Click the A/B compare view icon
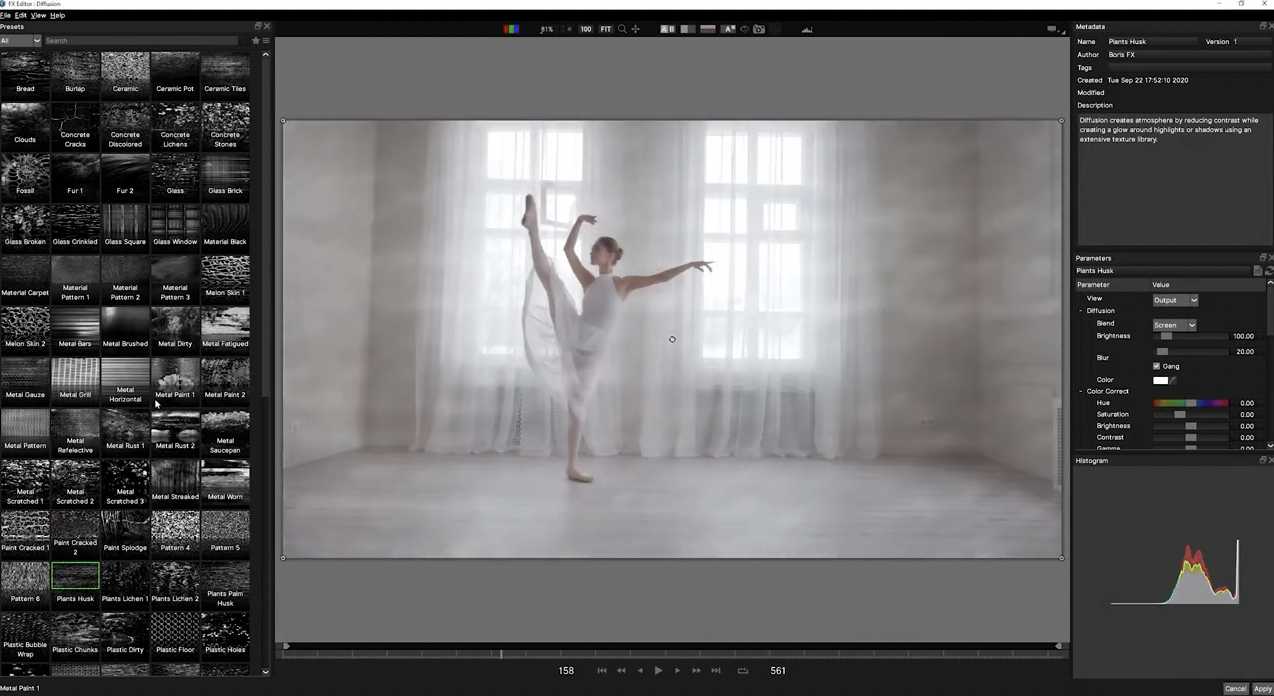1274x696 pixels. tap(667, 28)
